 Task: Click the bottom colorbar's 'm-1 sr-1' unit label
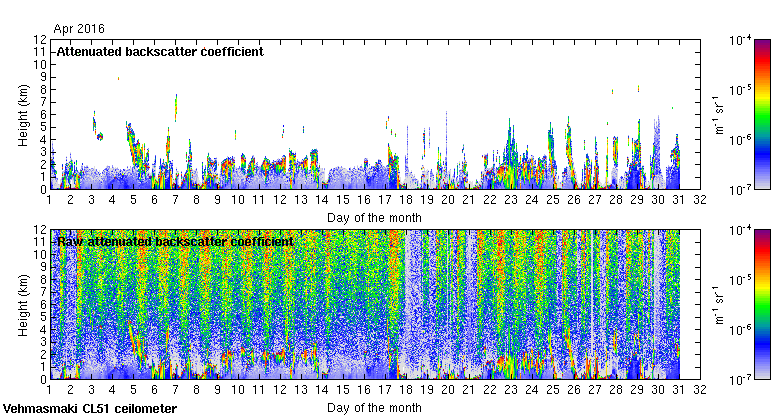(x=719, y=305)
